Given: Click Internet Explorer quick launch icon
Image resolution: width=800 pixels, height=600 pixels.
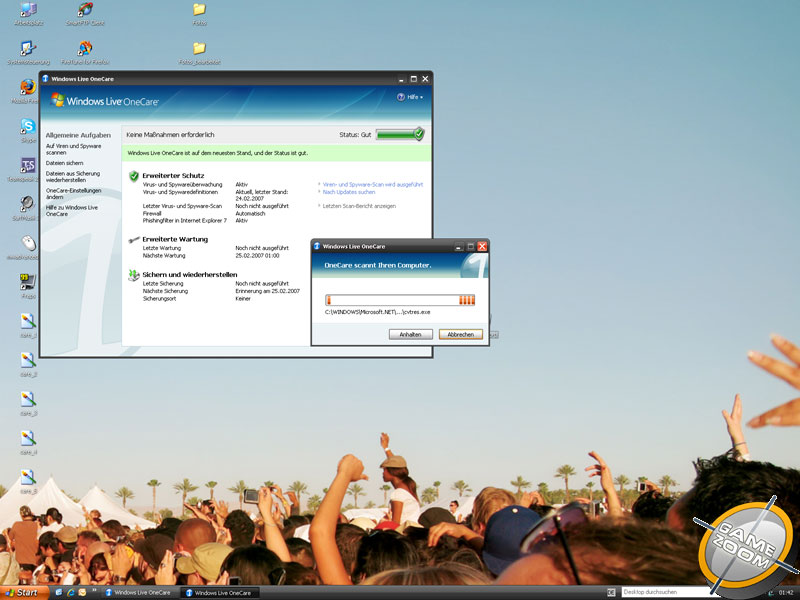Looking at the screenshot, I should tap(70, 592).
